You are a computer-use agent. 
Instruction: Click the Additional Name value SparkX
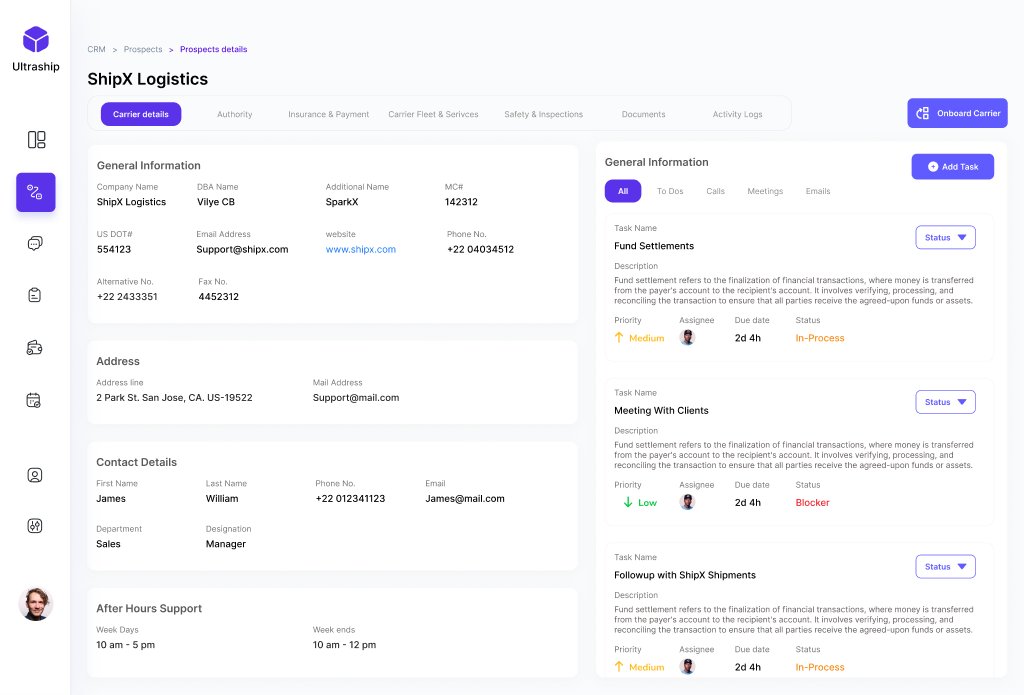[342, 202]
